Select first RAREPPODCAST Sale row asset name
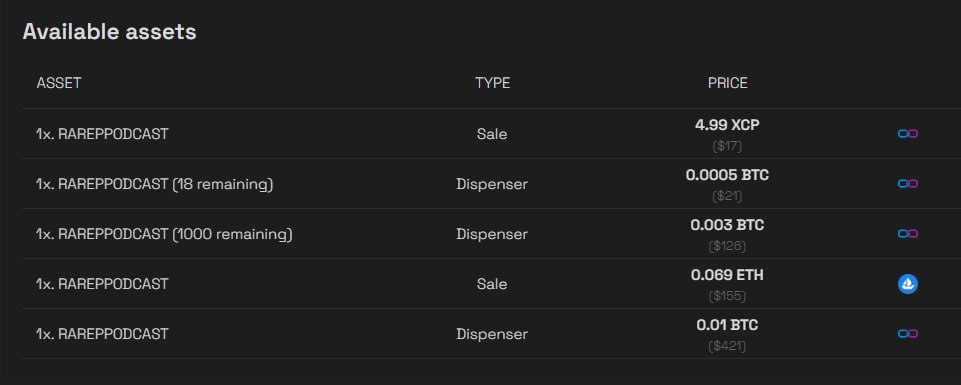Screen dimensions: 961x385 pyautogui.click(x=102, y=134)
